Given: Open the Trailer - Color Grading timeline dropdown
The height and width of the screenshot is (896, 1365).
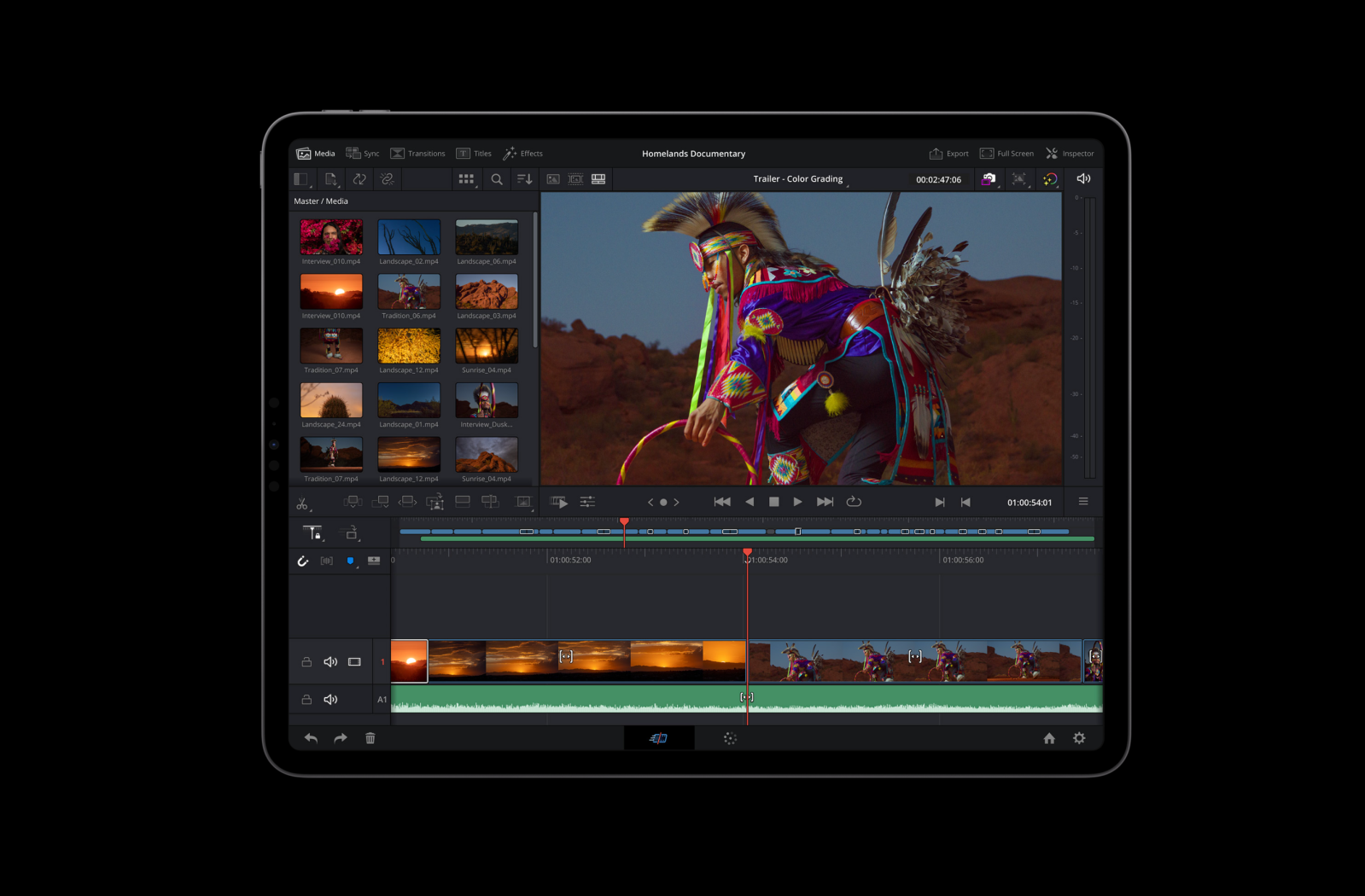Looking at the screenshot, I should (x=800, y=179).
